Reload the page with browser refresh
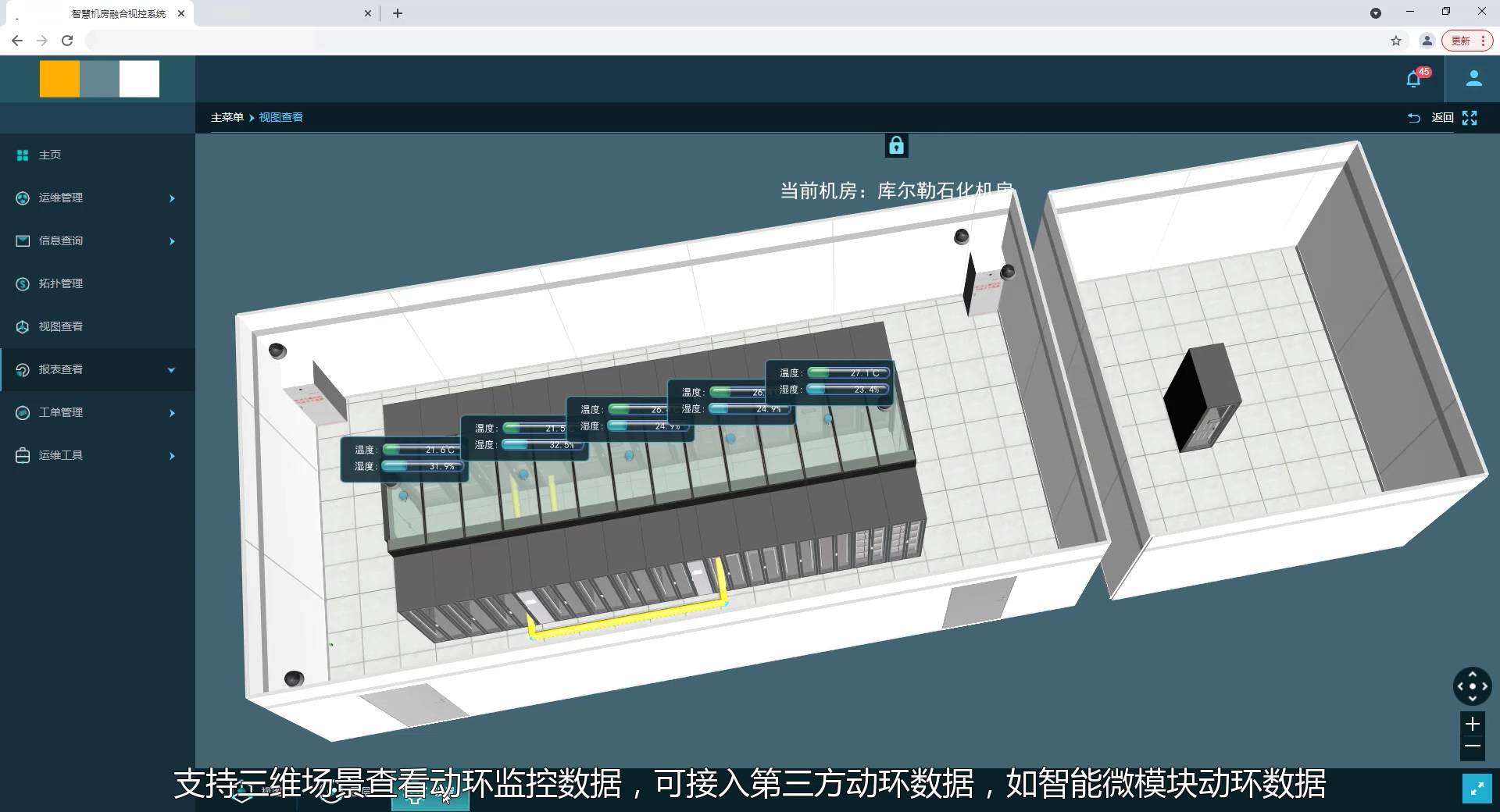The height and width of the screenshot is (812, 1500). coord(67,41)
